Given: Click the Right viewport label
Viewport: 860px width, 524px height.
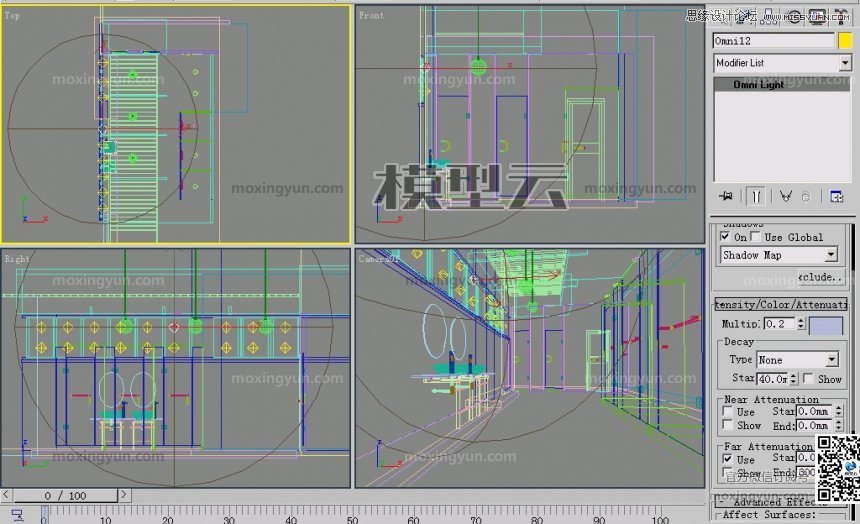Looking at the screenshot, I should point(17,258).
